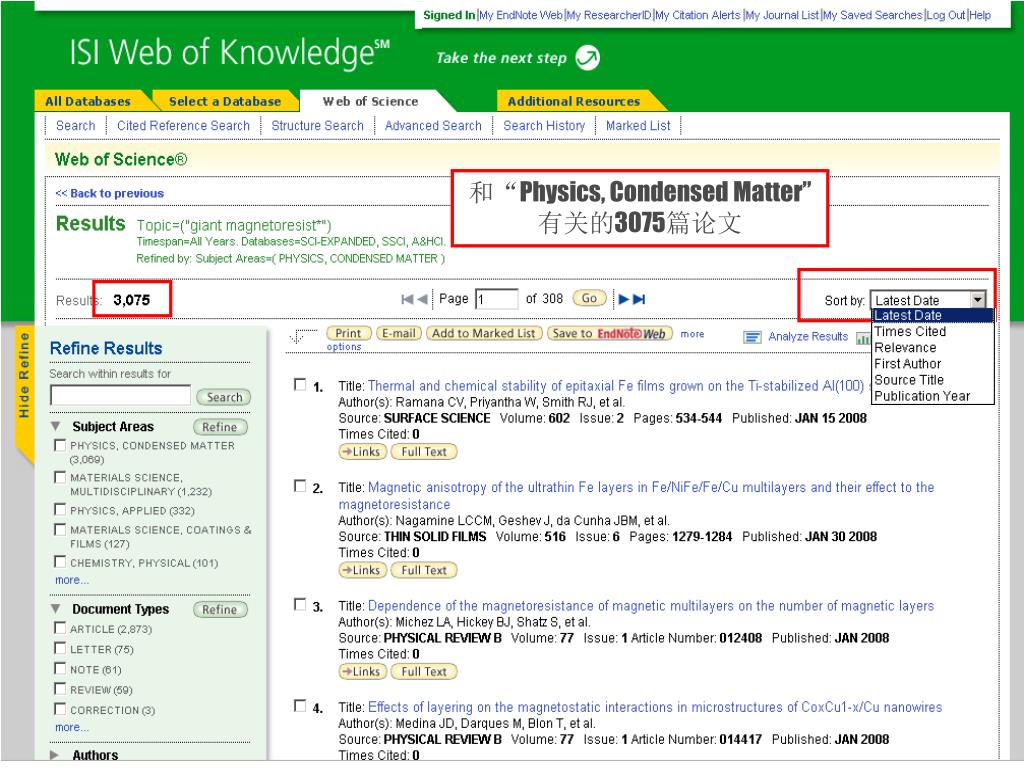
Task: Open Full Text for Surface Science result
Action: tap(424, 451)
